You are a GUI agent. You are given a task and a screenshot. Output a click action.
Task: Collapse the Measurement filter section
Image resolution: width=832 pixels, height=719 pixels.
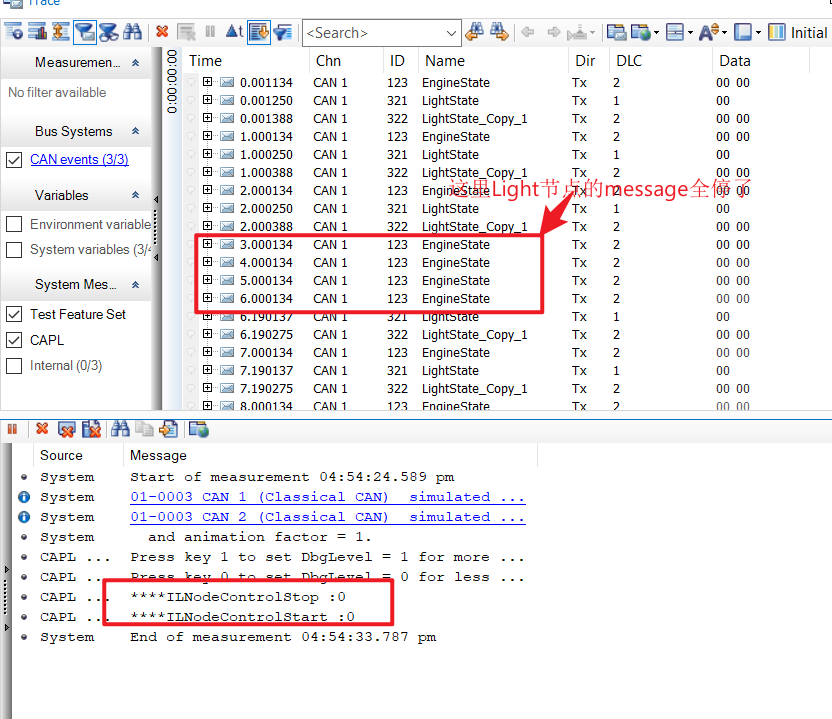pos(135,63)
